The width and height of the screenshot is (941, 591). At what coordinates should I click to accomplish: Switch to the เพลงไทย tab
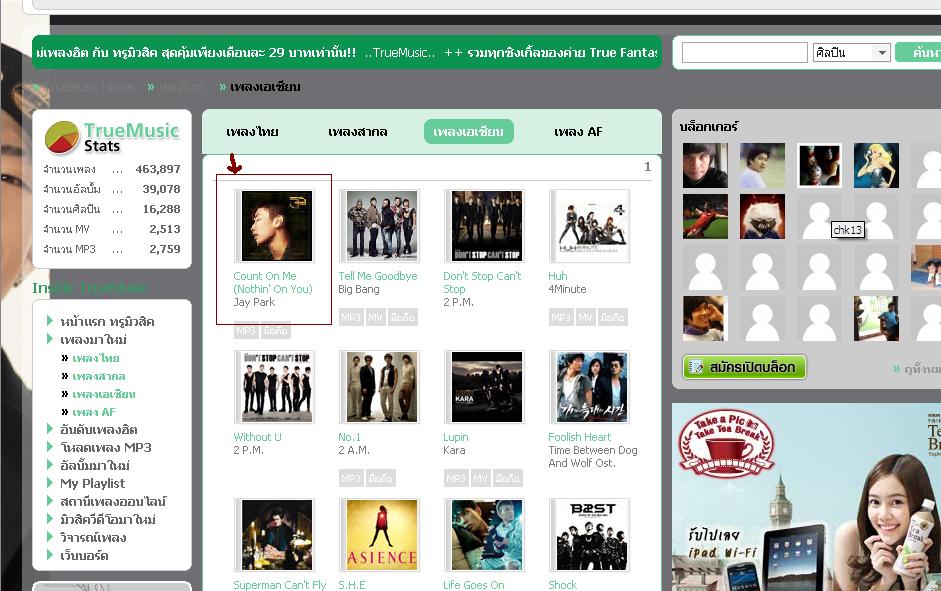point(252,131)
